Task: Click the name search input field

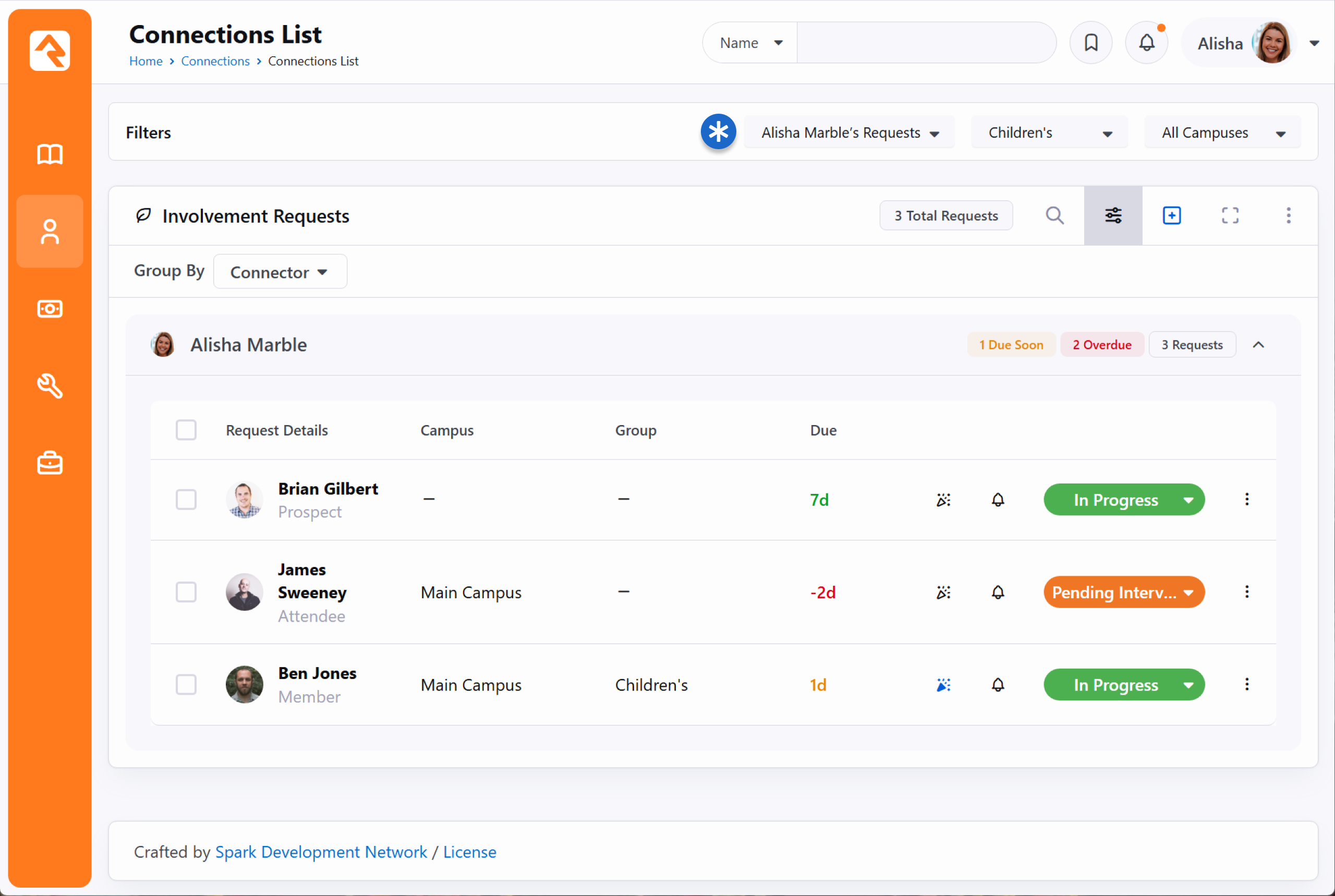Action: coord(926,43)
